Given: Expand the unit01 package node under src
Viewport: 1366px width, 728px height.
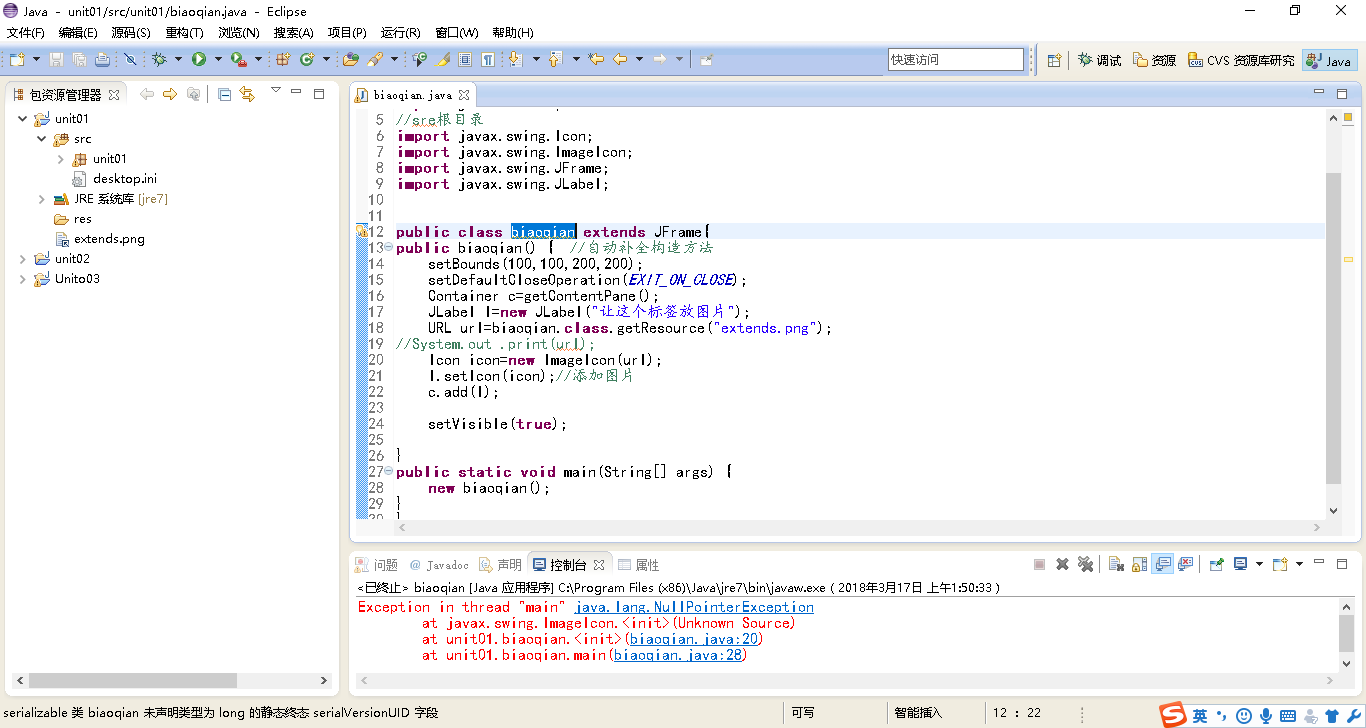Looking at the screenshot, I should tap(61, 159).
